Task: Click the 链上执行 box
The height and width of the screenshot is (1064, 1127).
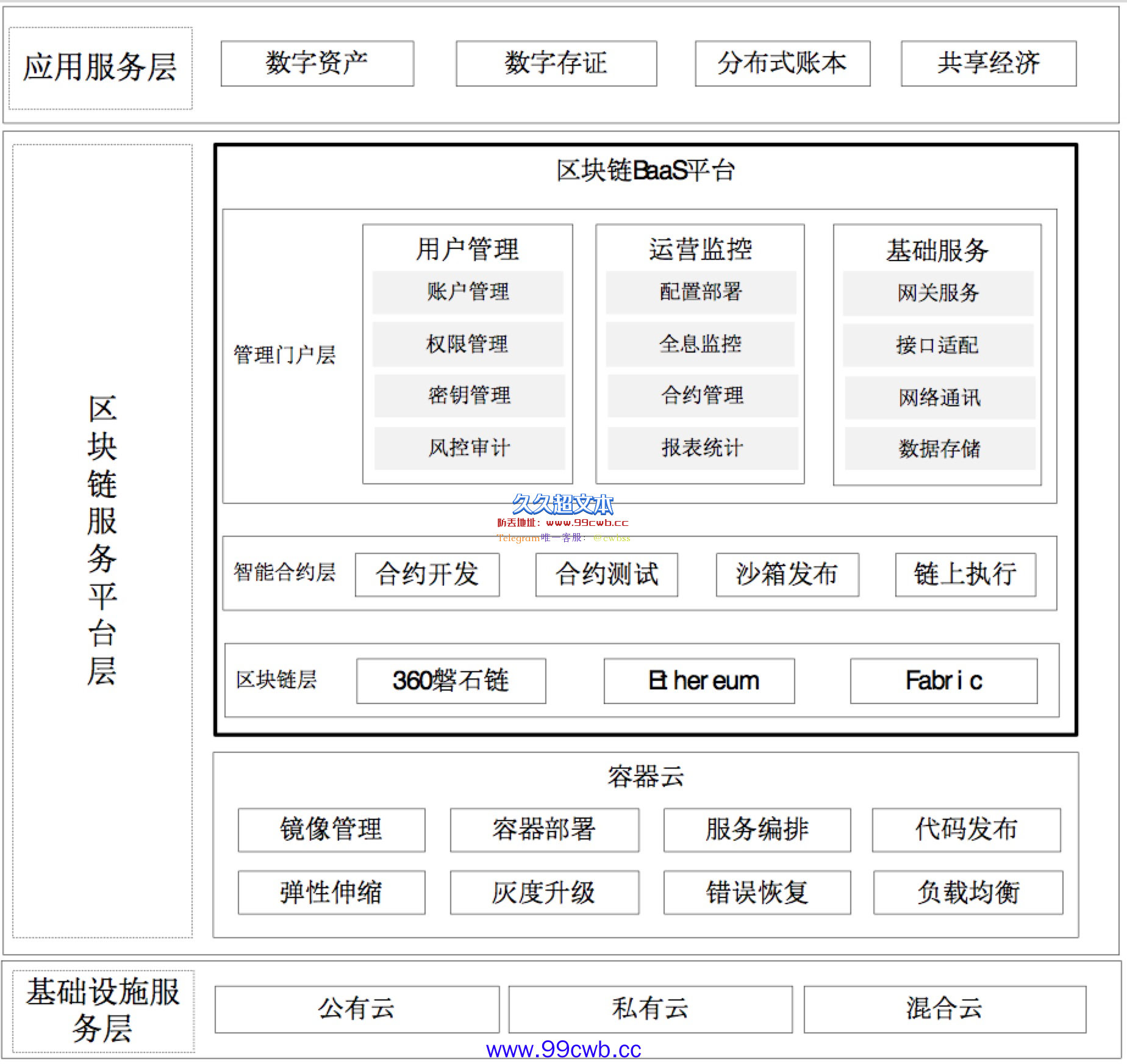Action: (x=965, y=575)
